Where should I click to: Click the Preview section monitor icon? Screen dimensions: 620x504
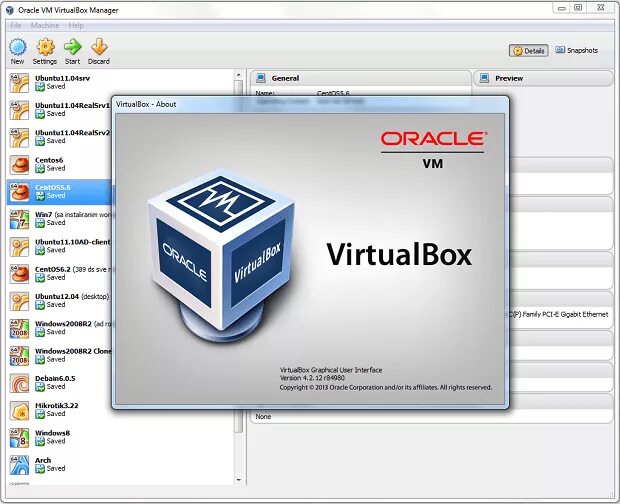[484, 78]
